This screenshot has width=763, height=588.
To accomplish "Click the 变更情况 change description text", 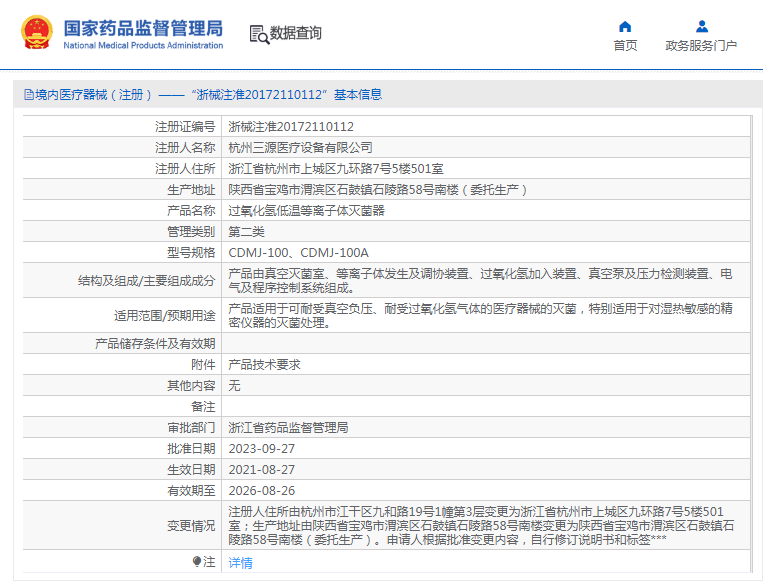I will point(481,525).
